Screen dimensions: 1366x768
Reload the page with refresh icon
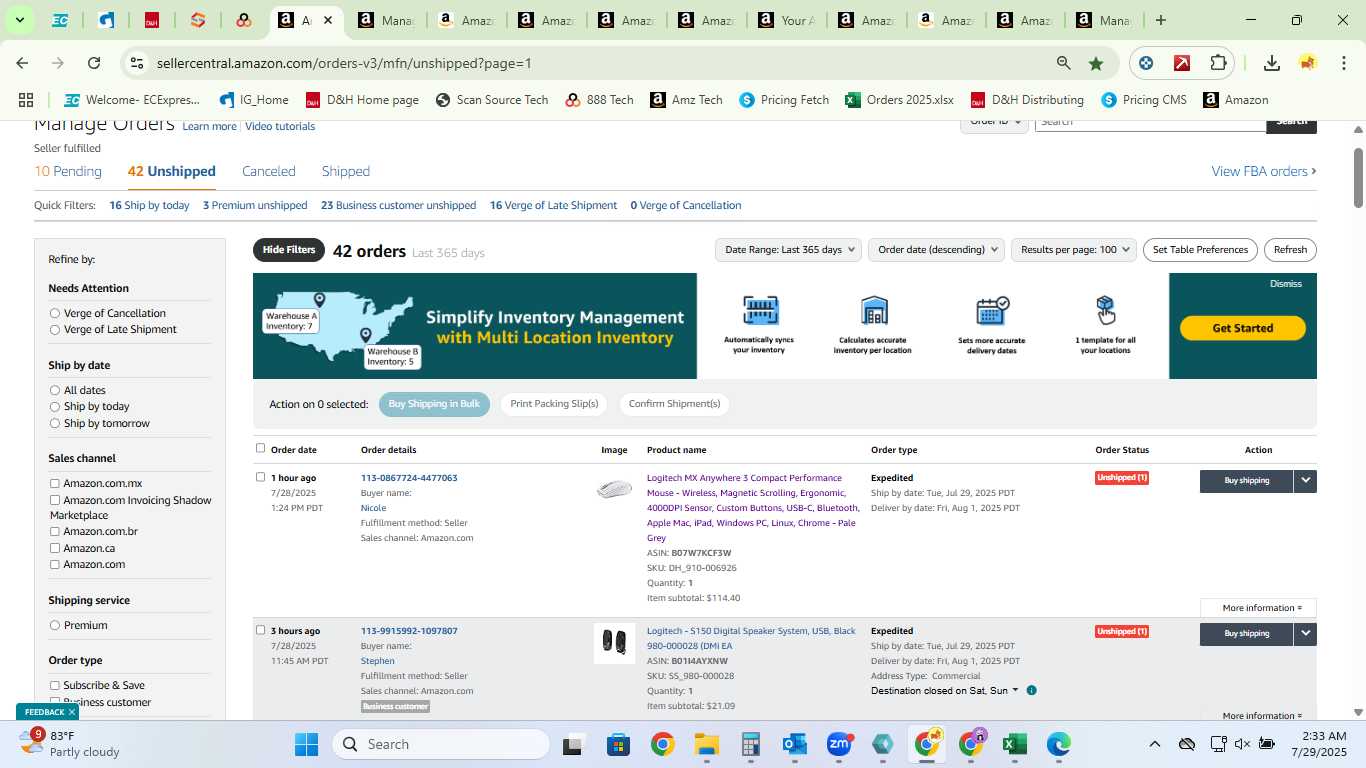(94, 63)
